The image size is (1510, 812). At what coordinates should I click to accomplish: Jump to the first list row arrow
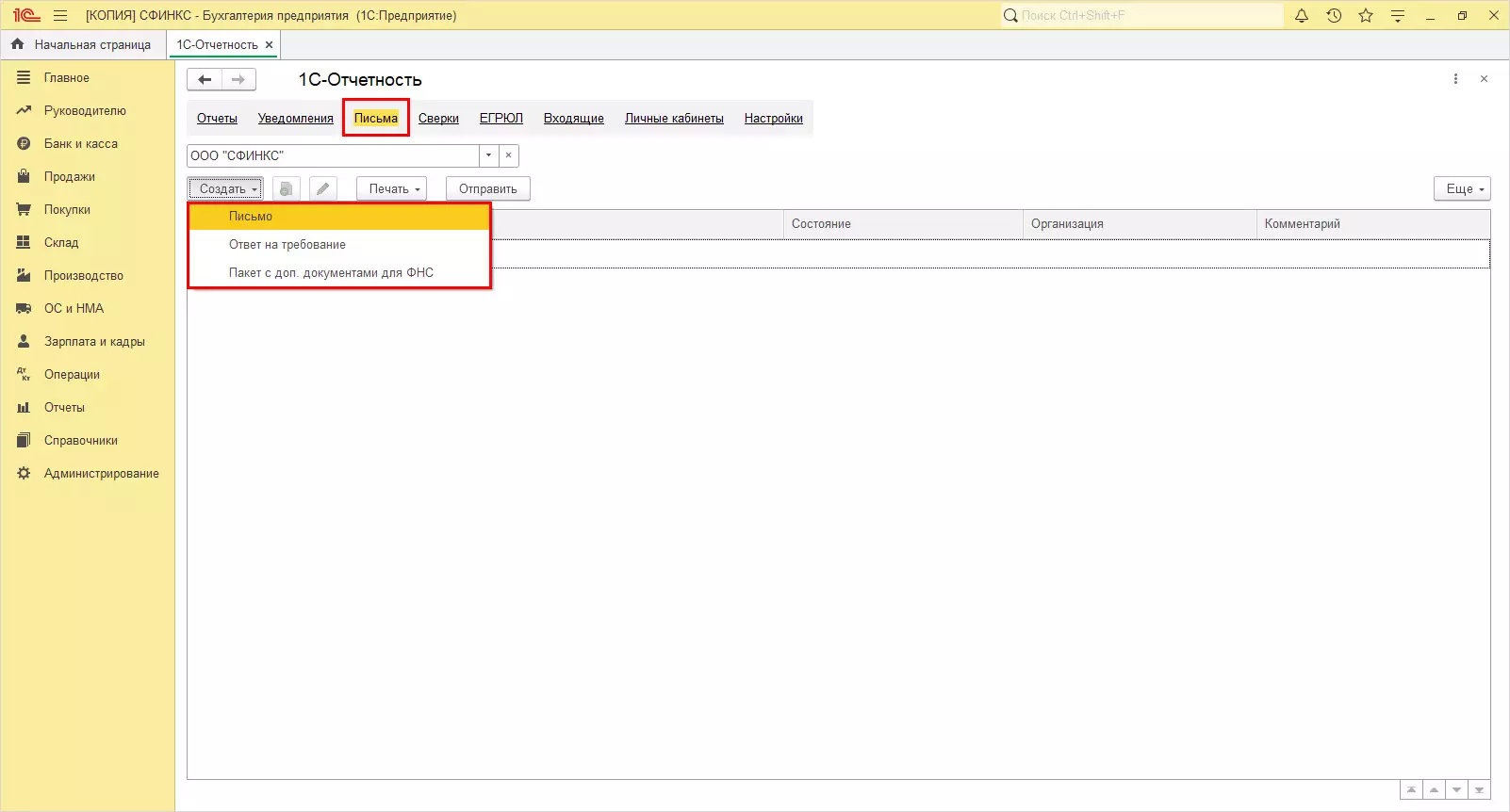[x=1411, y=790]
